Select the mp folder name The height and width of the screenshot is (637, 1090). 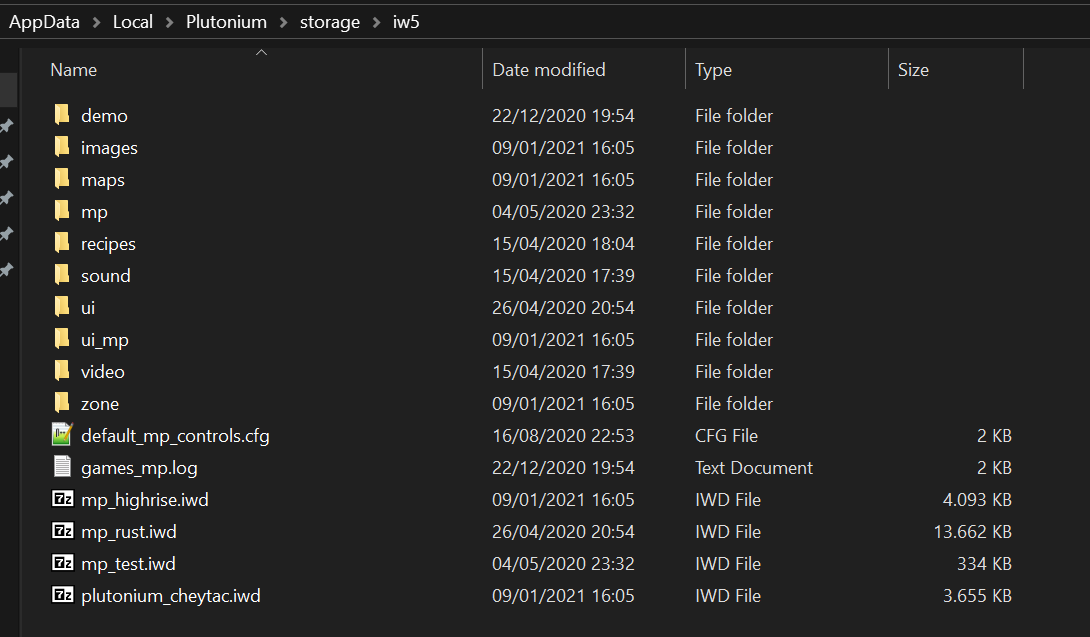pyautogui.click(x=95, y=211)
